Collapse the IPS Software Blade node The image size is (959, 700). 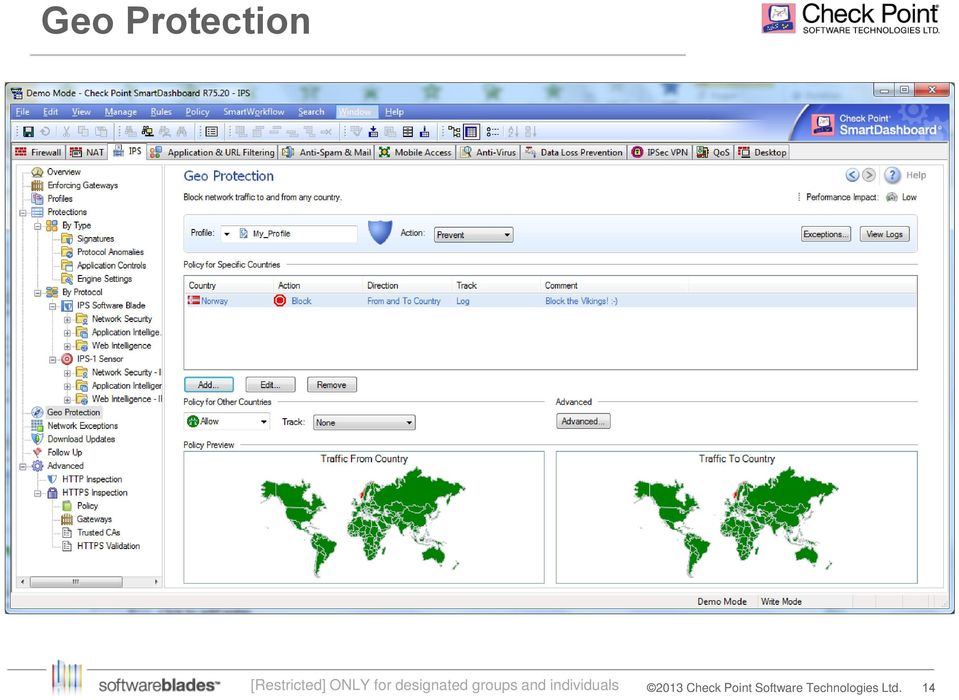53,306
